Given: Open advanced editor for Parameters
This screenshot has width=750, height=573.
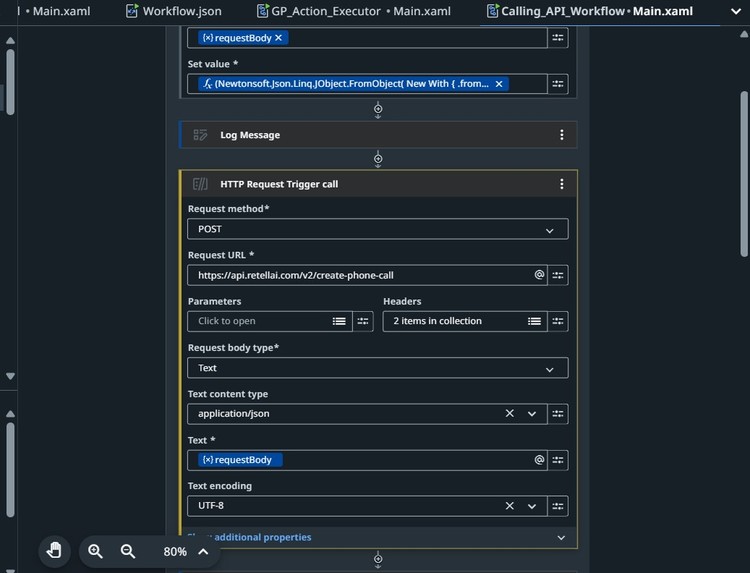Looking at the screenshot, I should (363, 321).
